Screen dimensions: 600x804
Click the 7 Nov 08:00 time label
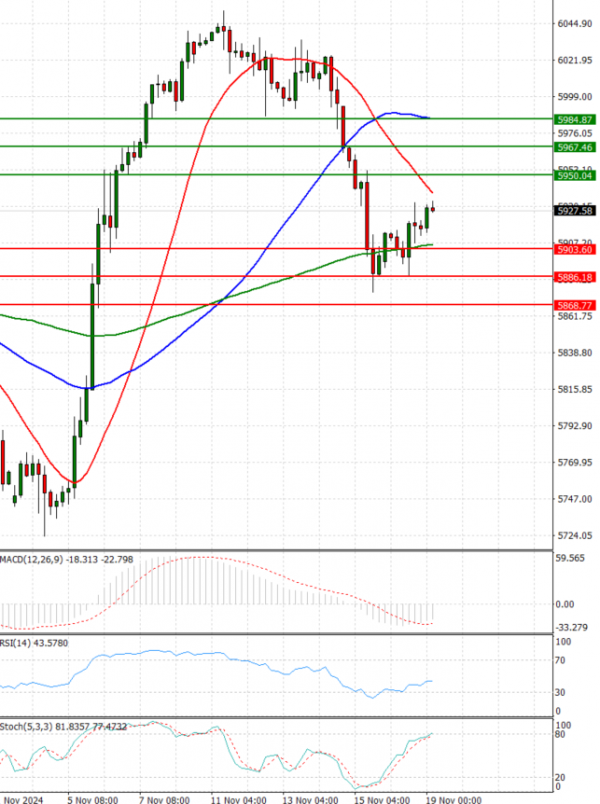click(x=164, y=799)
